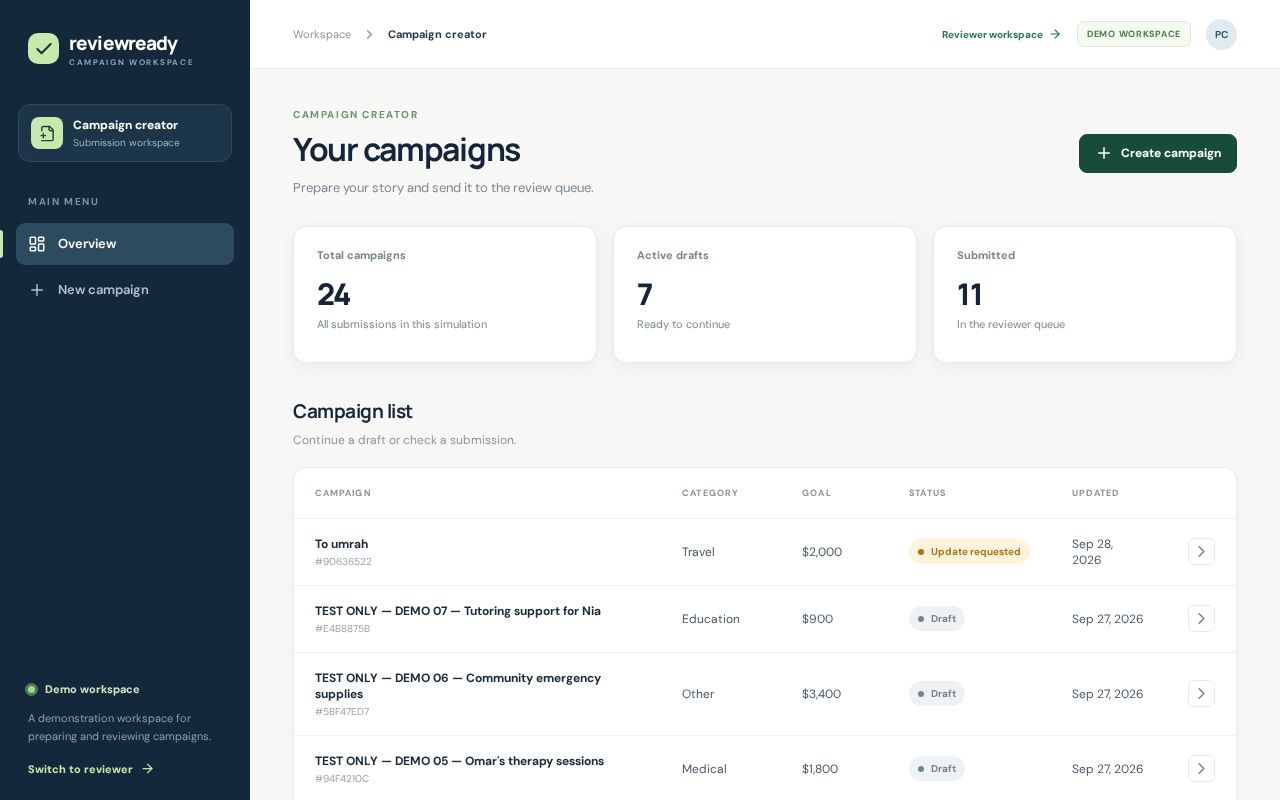Click campaign ID #90636522
The image size is (1280, 800).
(343, 562)
